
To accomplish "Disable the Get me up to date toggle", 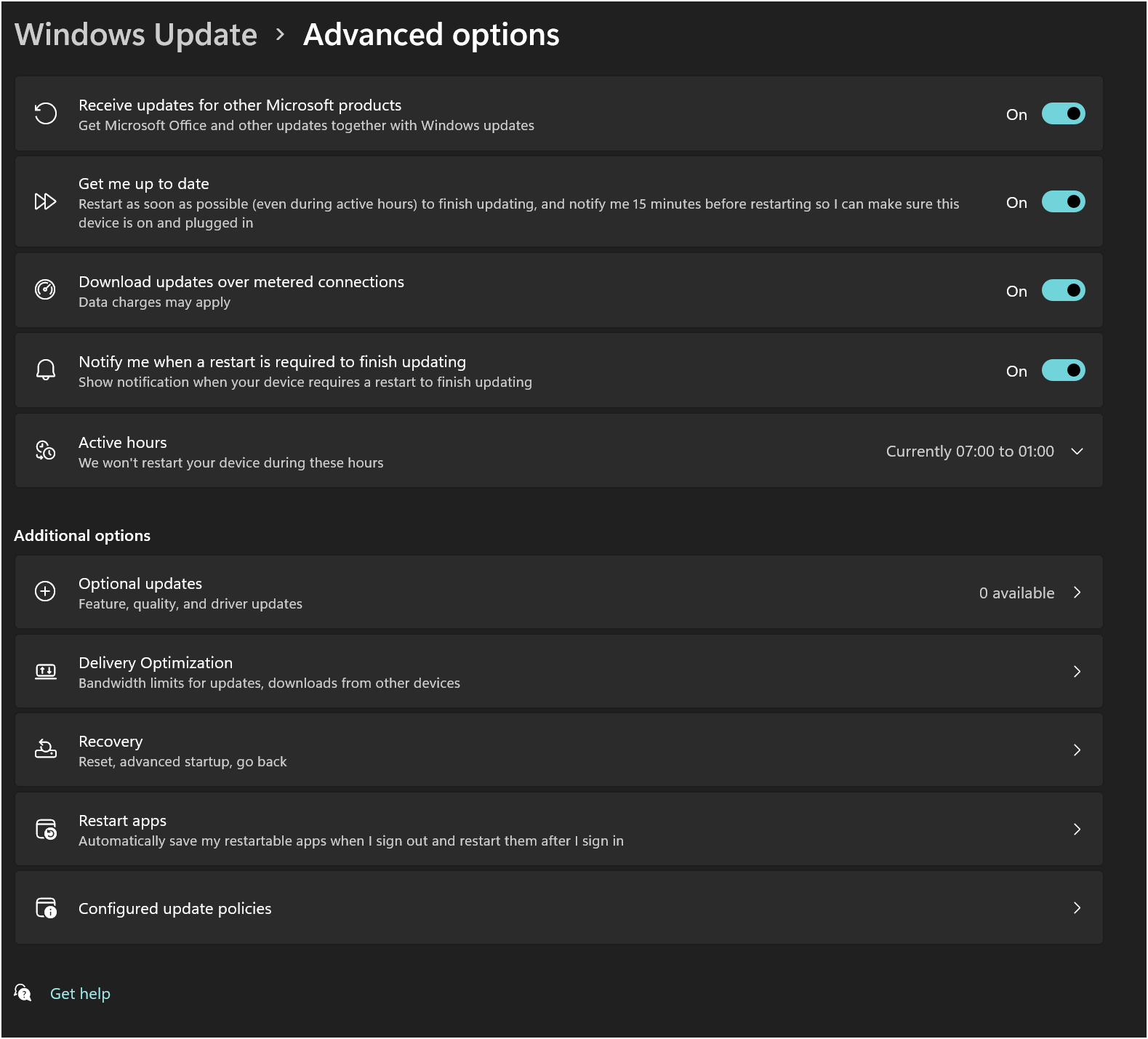I will point(1063,201).
